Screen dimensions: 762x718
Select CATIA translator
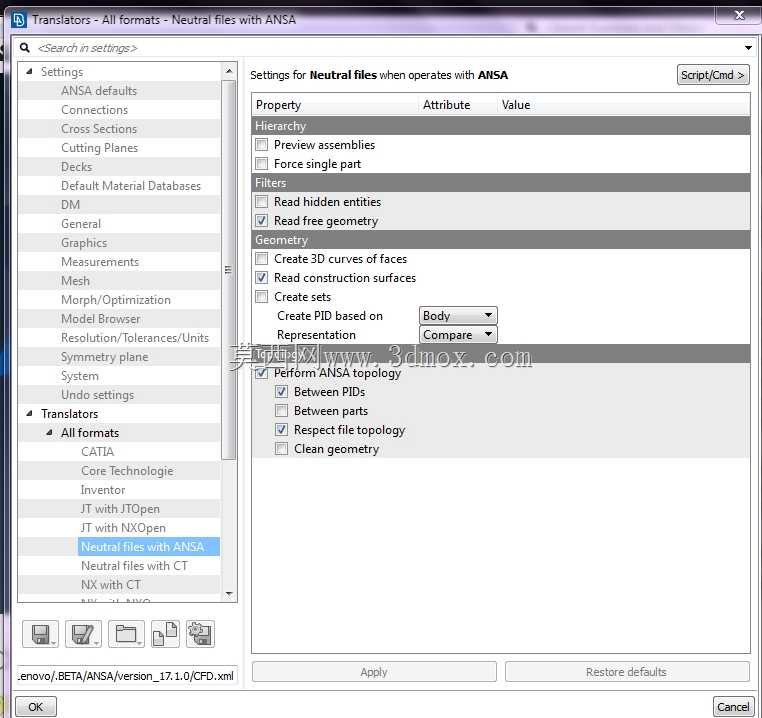98,452
